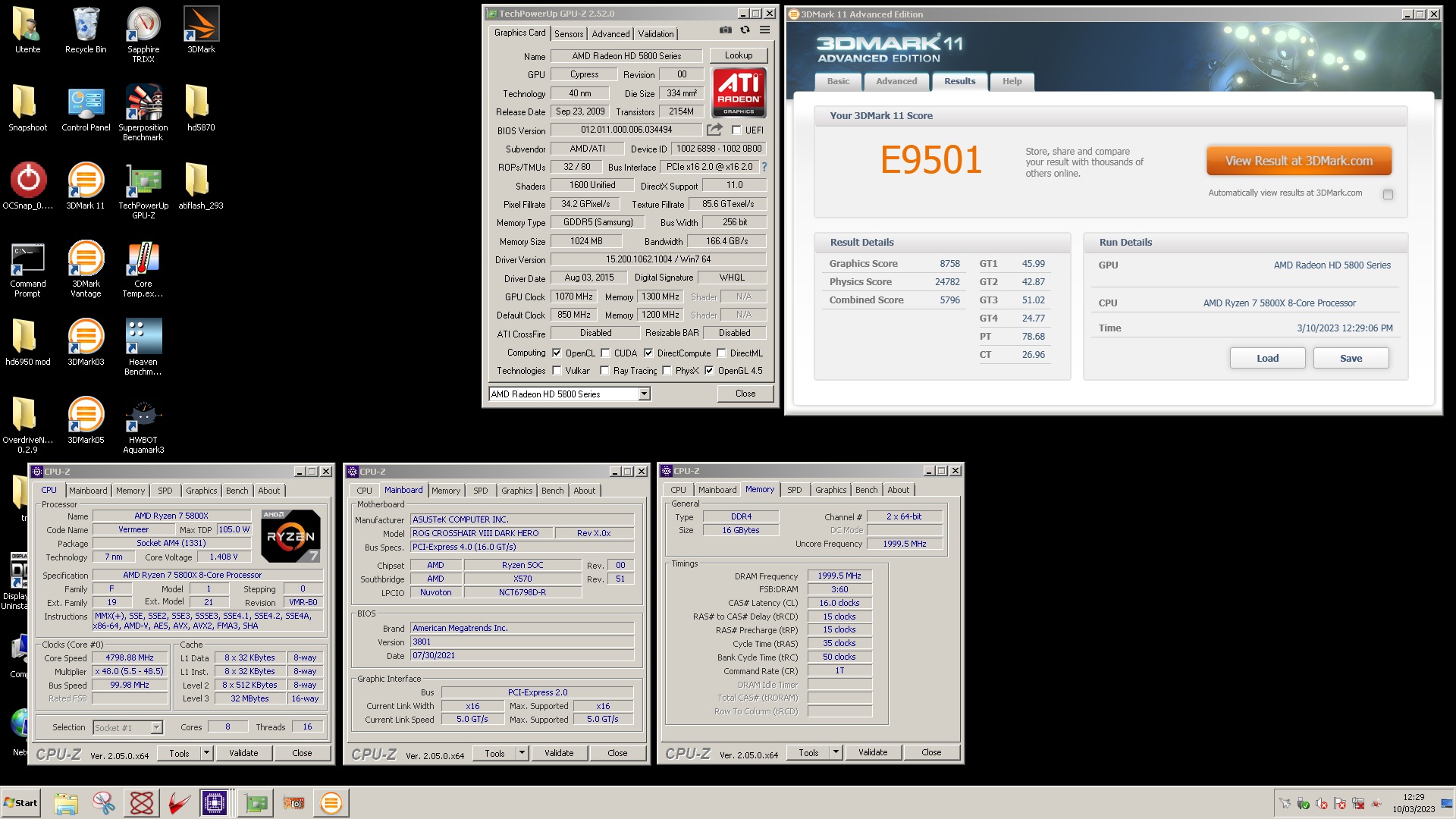Click the Close button in GPU-Z
The height and width of the screenshot is (819, 1456).
pos(745,394)
